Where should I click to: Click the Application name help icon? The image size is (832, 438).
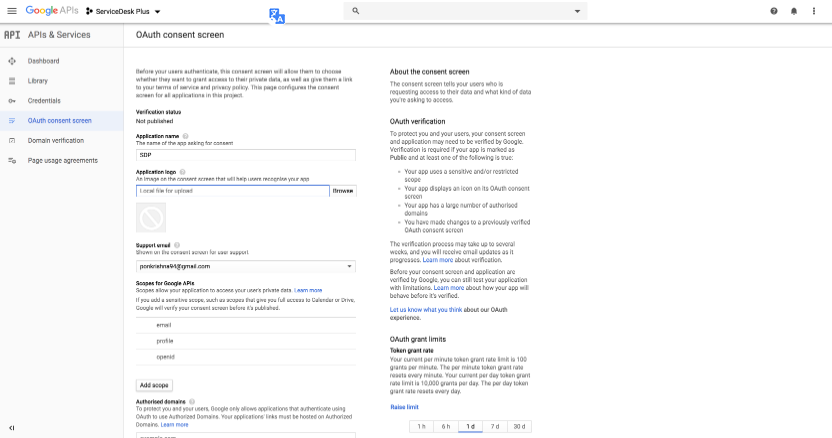[x=186, y=135]
